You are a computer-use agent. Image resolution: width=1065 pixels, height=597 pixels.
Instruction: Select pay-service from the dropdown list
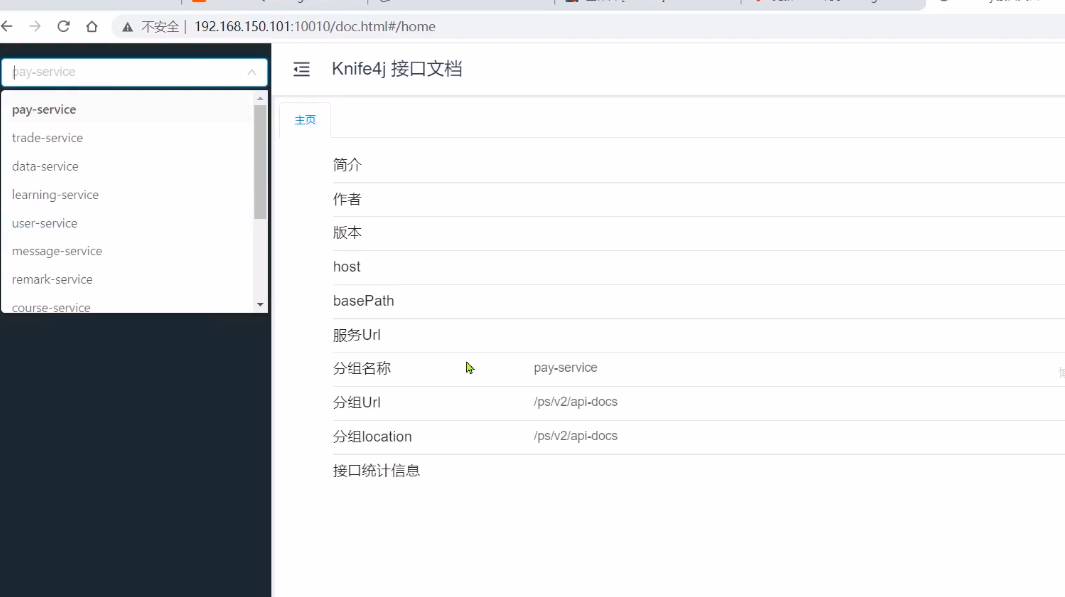point(127,109)
